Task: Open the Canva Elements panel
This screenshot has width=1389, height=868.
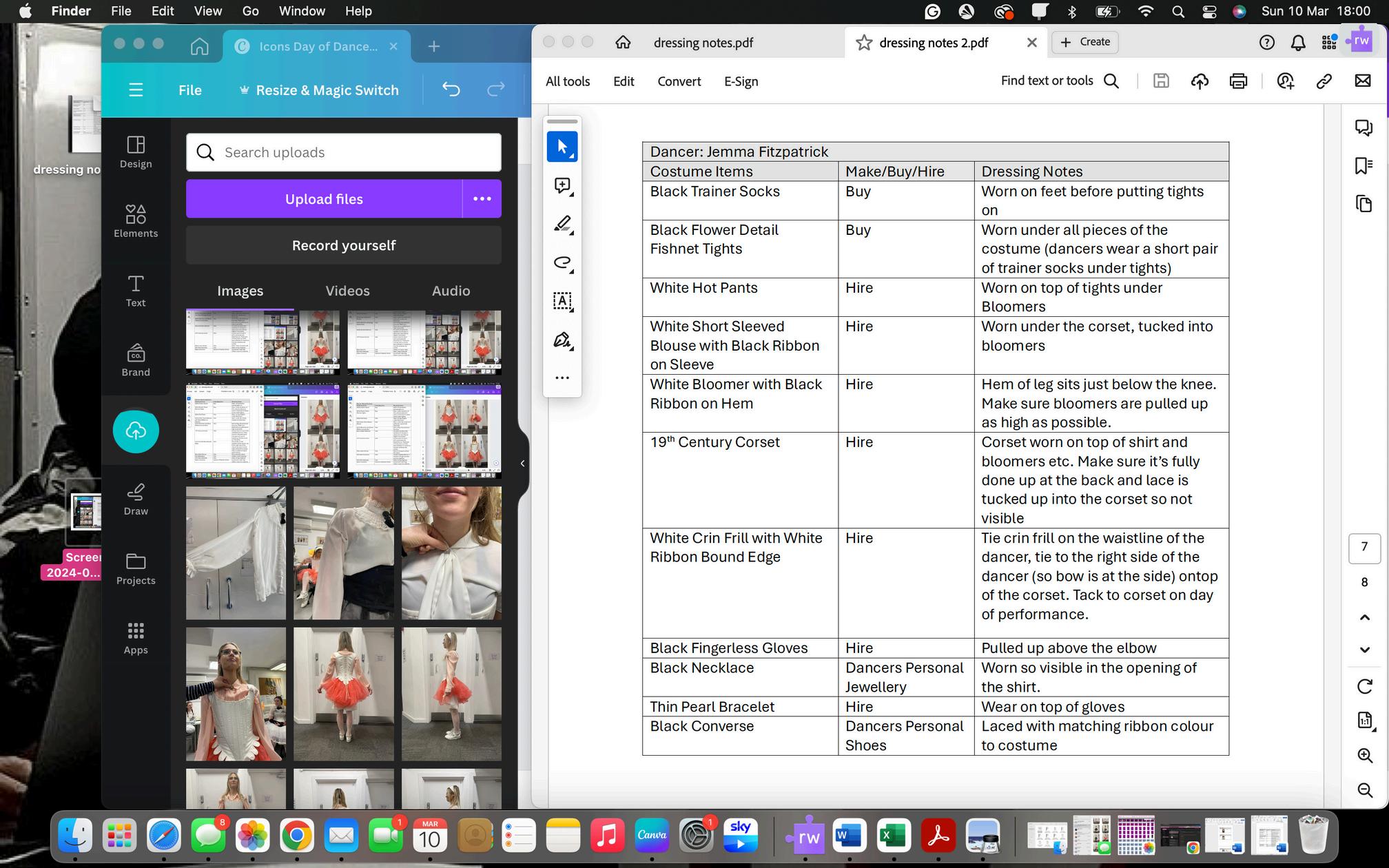Action: [136, 220]
